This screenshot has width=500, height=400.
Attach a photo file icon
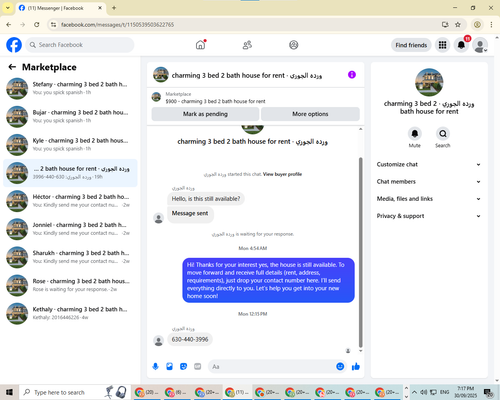pos(169,367)
